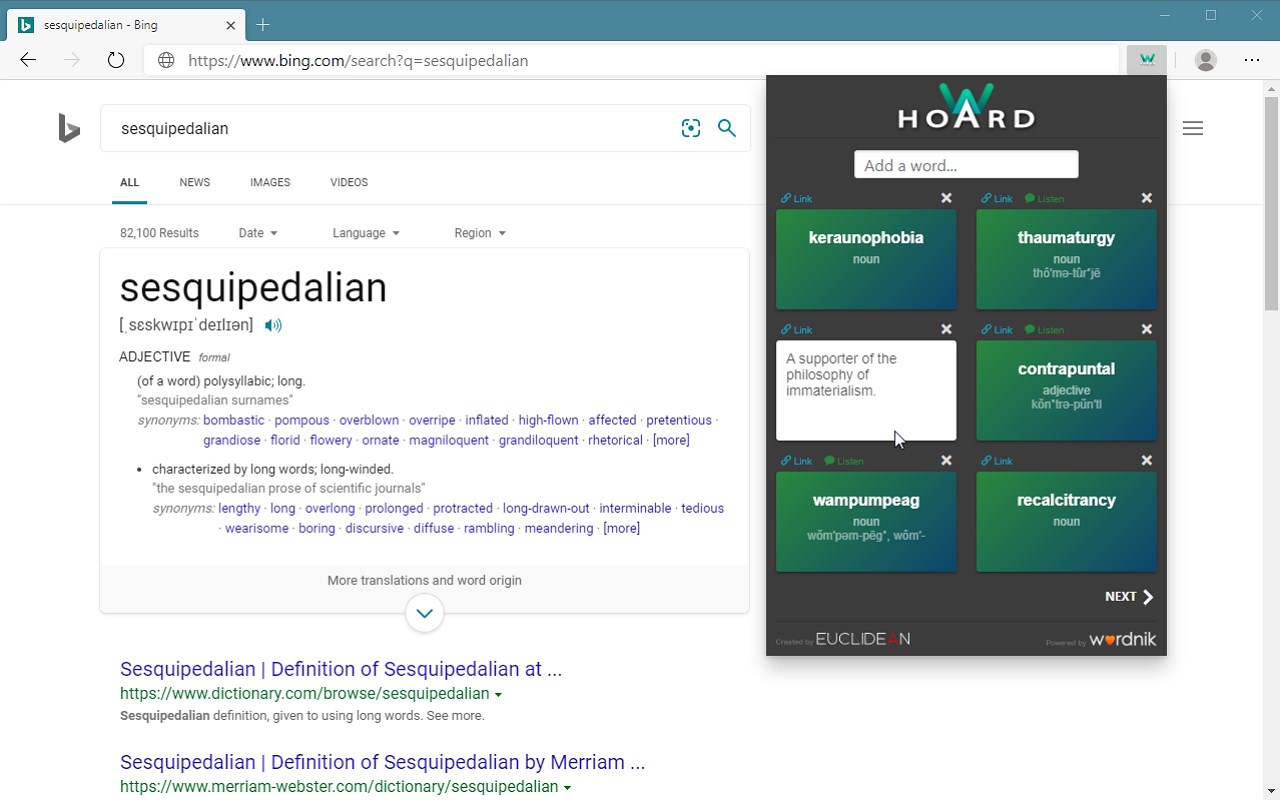
Task: Open Link for recalcitrancy
Action: pyautogui.click(x=997, y=461)
